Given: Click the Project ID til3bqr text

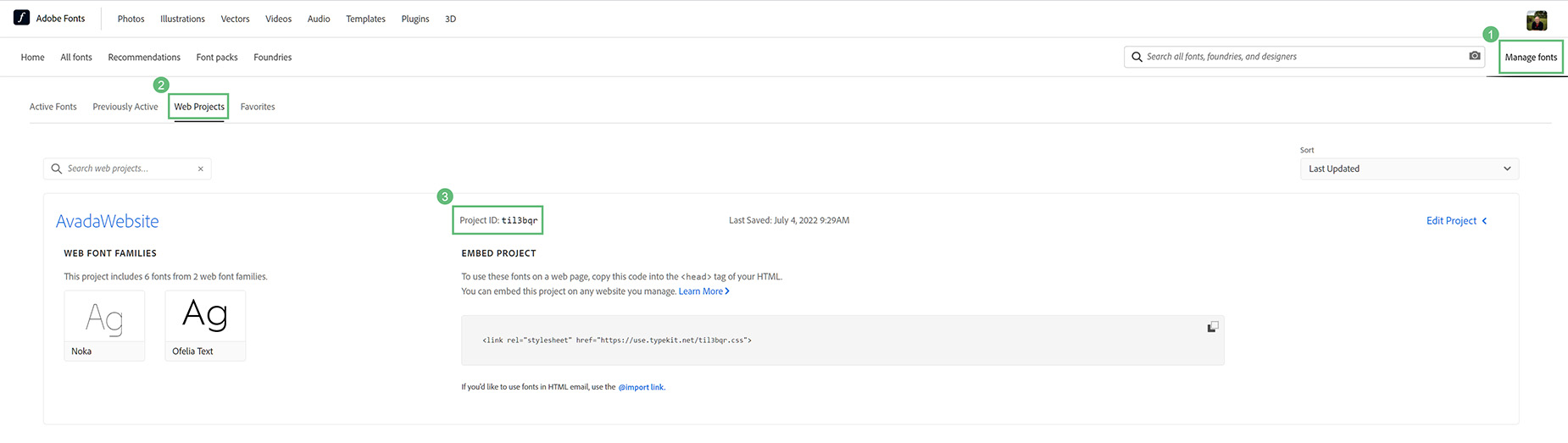Looking at the screenshot, I should pyautogui.click(x=498, y=220).
